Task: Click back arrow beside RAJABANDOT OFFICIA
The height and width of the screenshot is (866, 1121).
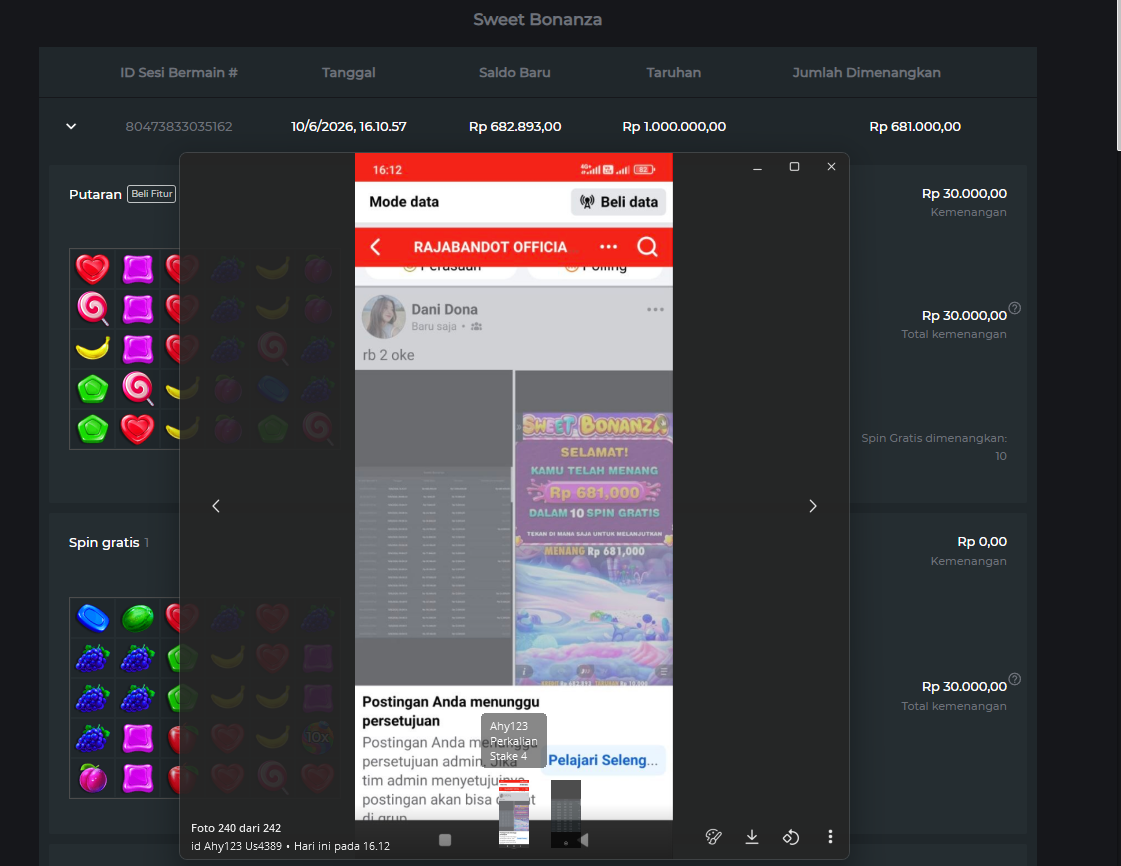Action: click(x=375, y=247)
